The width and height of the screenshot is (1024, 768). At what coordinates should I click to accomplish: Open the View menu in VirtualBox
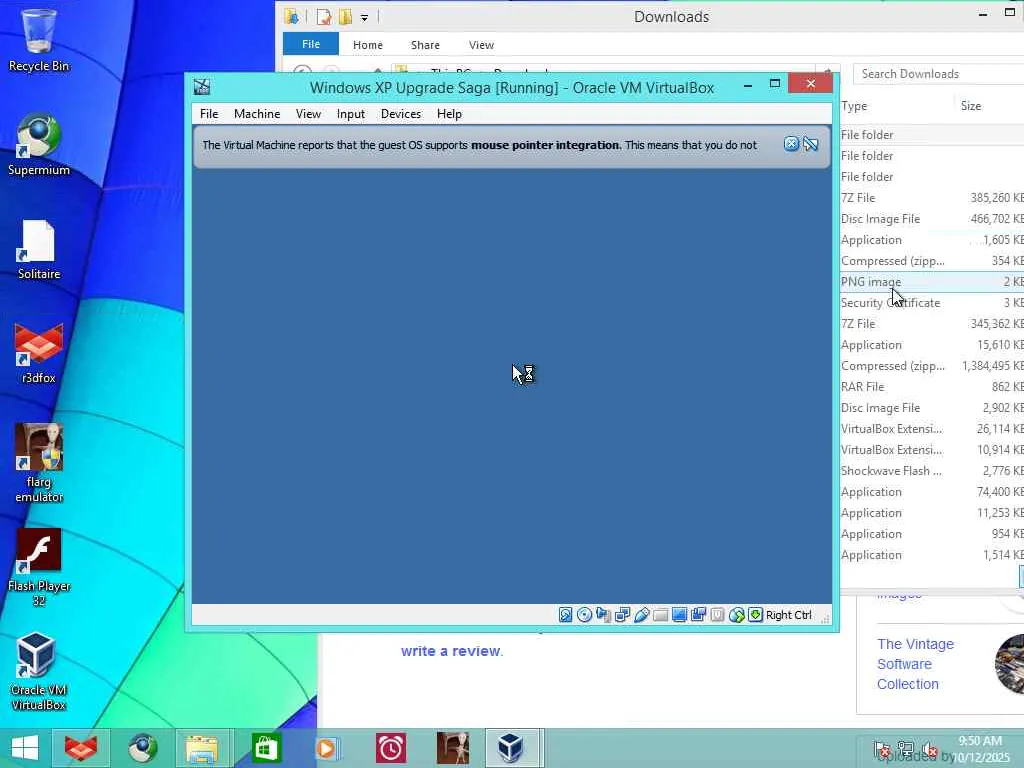(308, 114)
